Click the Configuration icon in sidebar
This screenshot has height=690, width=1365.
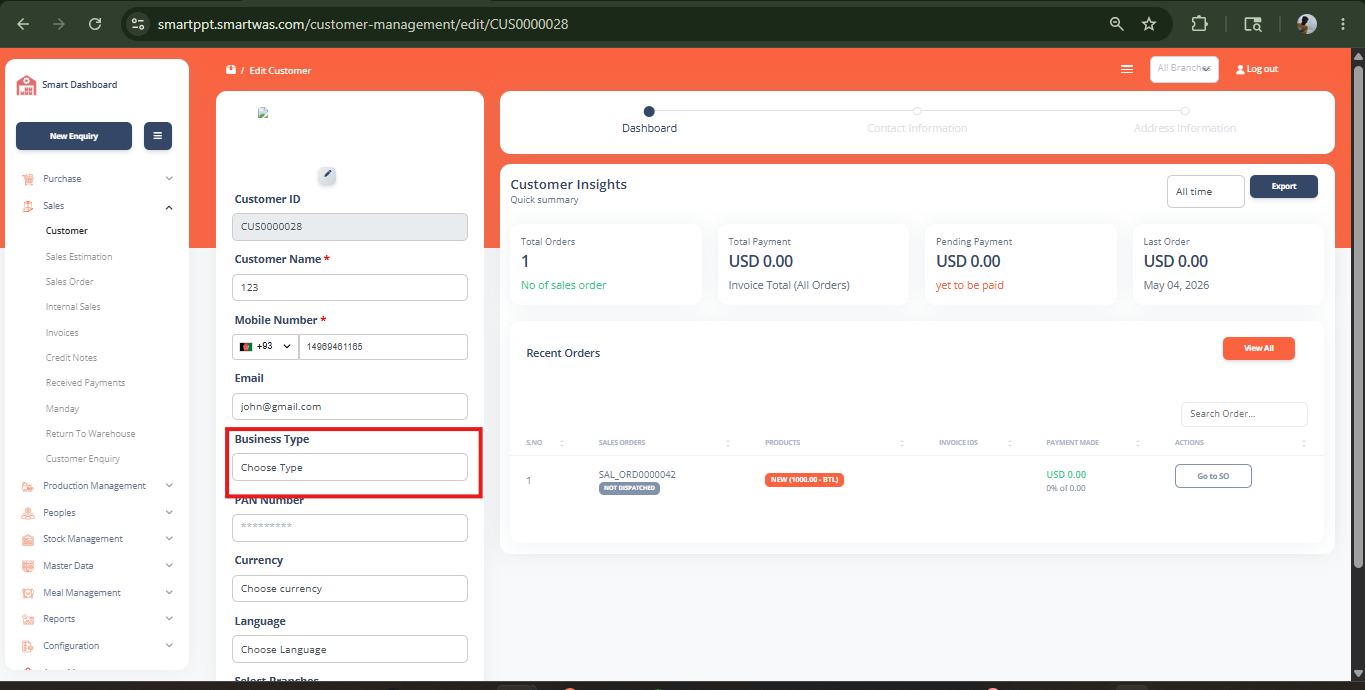pyautogui.click(x=28, y=646)
